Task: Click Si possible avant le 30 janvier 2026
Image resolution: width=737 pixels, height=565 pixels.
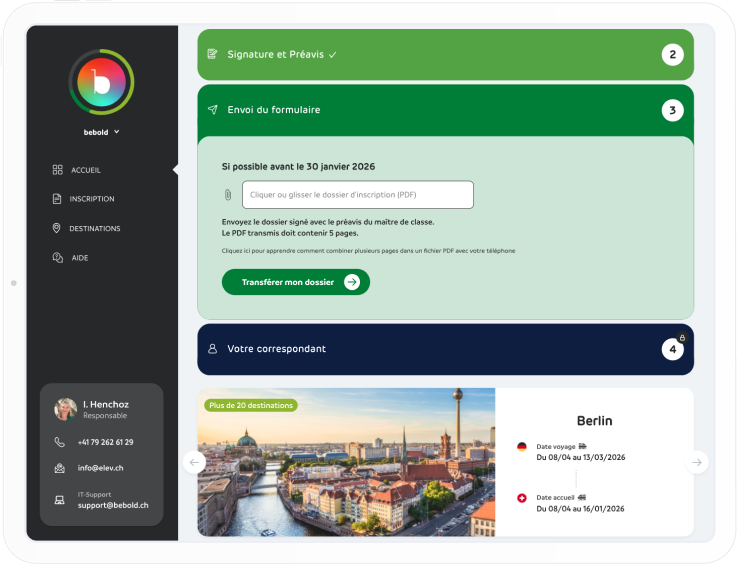Action: click(x=298, y=166)
